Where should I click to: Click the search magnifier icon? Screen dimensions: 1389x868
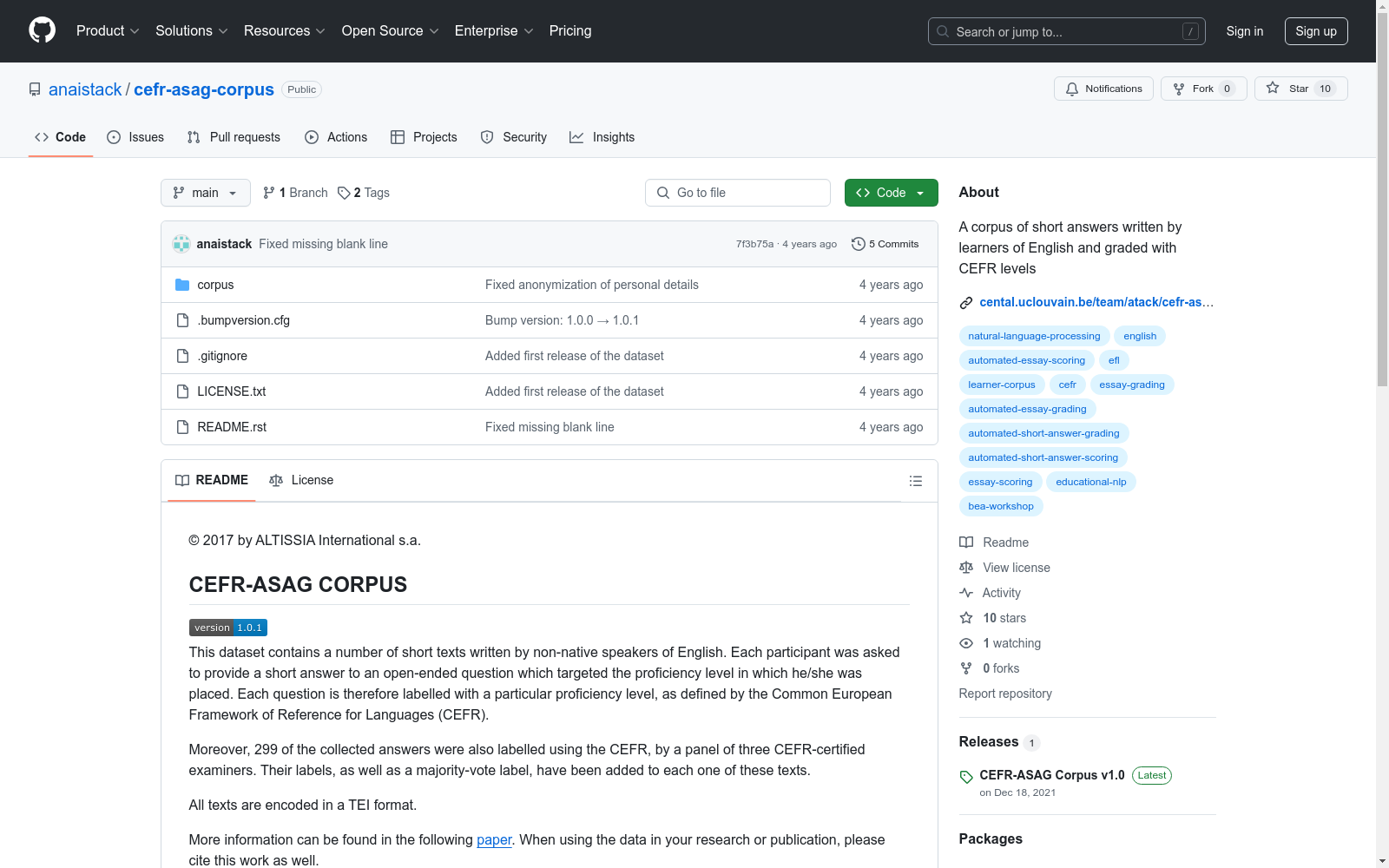[x=943, y=31]
